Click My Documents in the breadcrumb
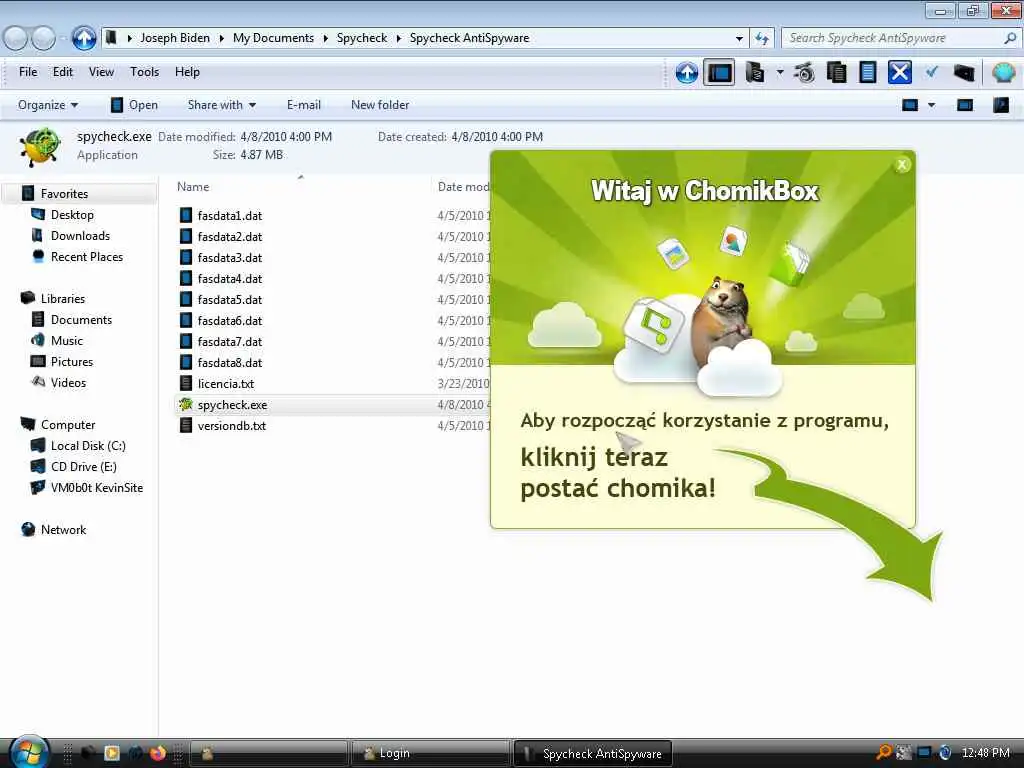Image resolution: width=1024 pixels, height=768 pixels. point(273,38)
